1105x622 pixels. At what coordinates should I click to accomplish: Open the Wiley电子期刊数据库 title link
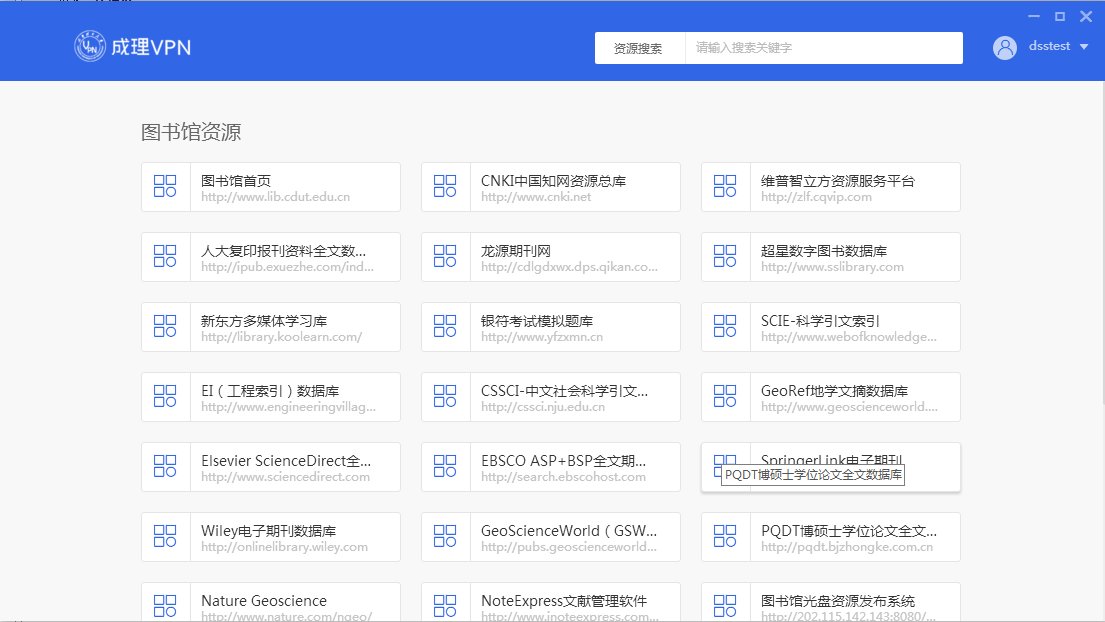pos(268,530)
